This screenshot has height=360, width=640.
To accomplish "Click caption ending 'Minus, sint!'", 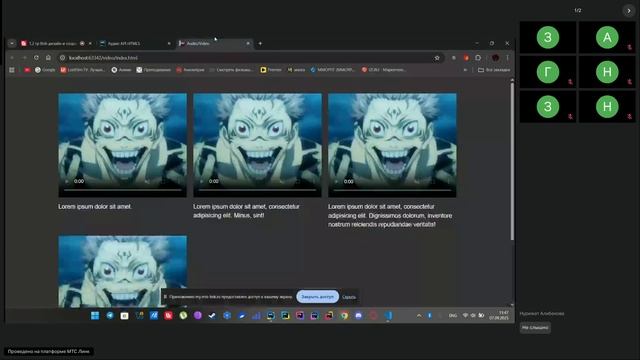I will (246, 211).
